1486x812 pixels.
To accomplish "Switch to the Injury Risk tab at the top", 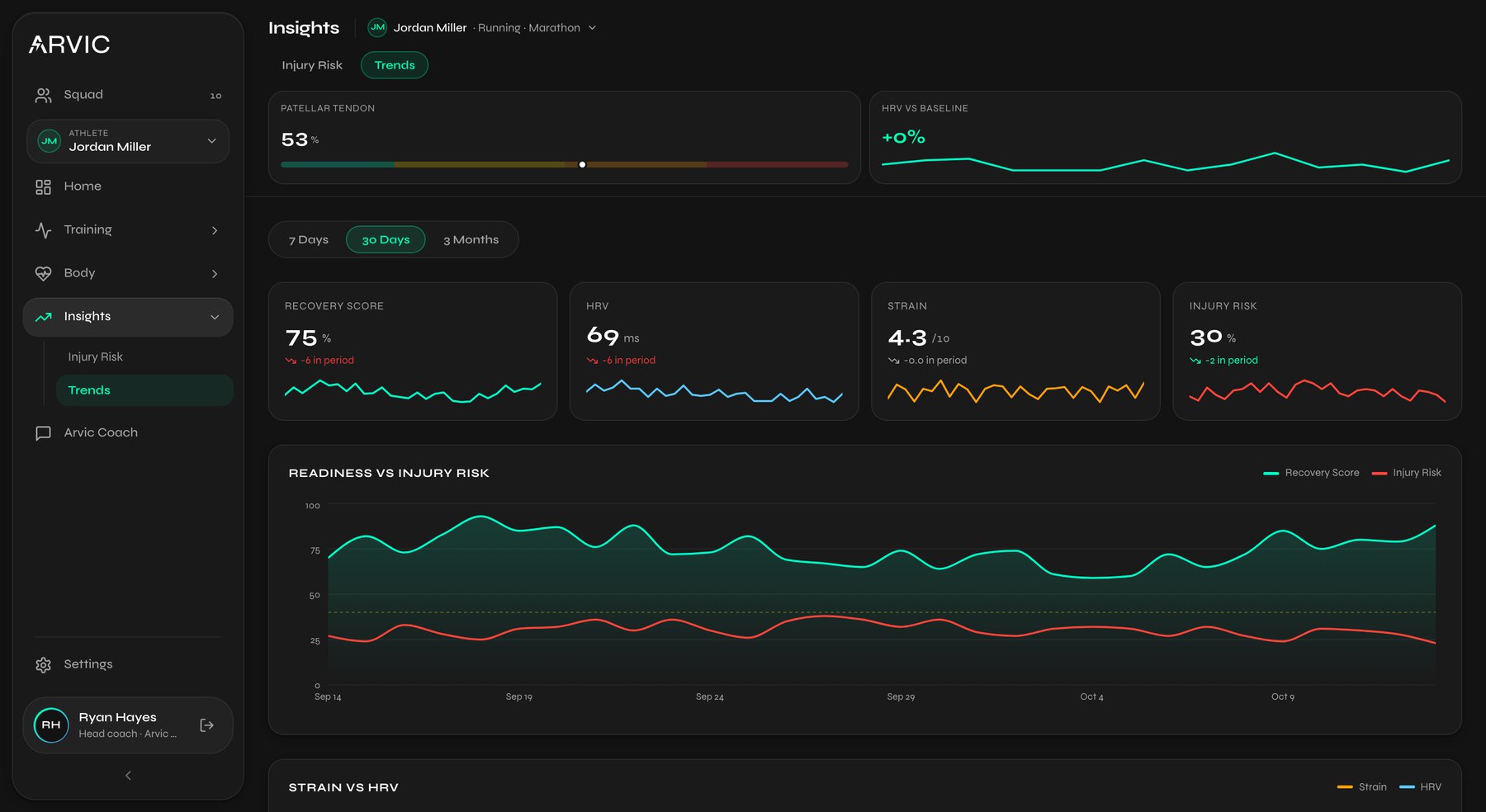I will click(x=312, y=65).
